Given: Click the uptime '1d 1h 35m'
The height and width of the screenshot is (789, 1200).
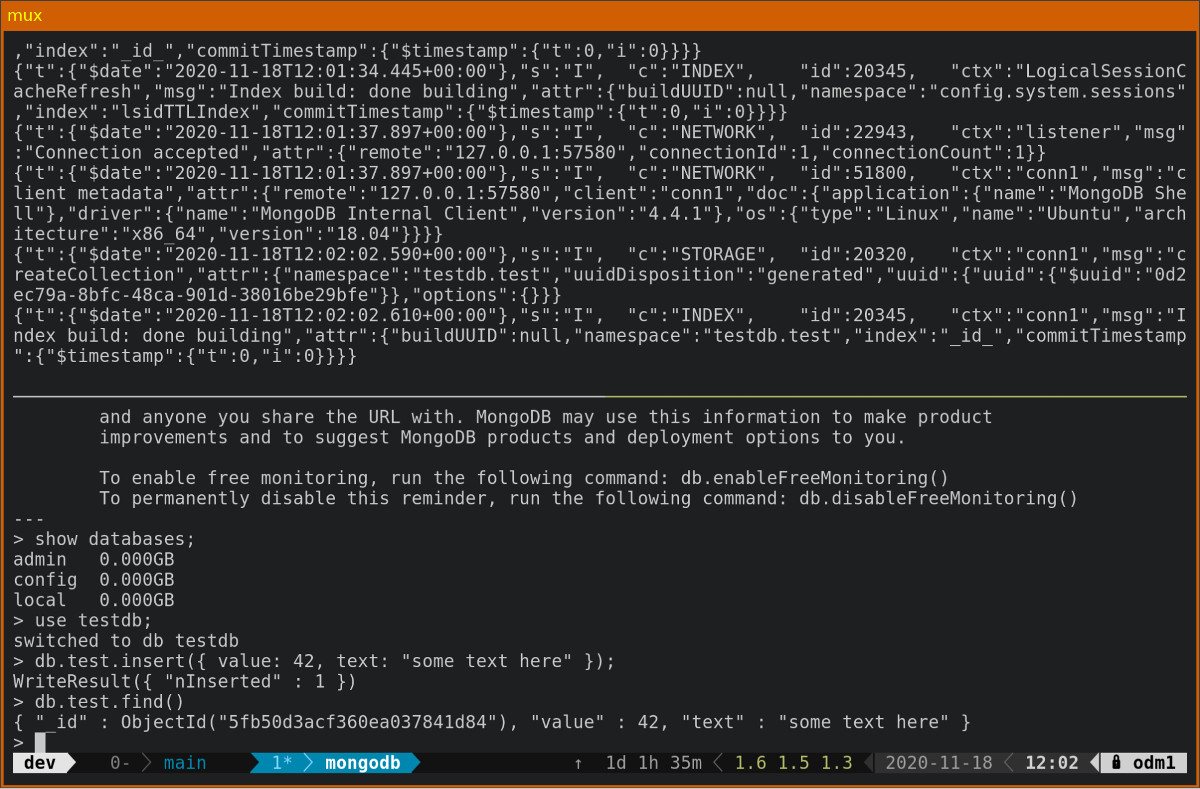Looking at the screenshot, I should [654, 763].
